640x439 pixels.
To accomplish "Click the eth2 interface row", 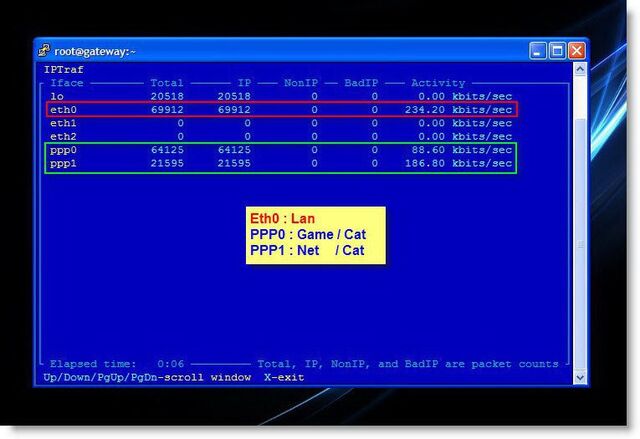I will click(281, 136).
